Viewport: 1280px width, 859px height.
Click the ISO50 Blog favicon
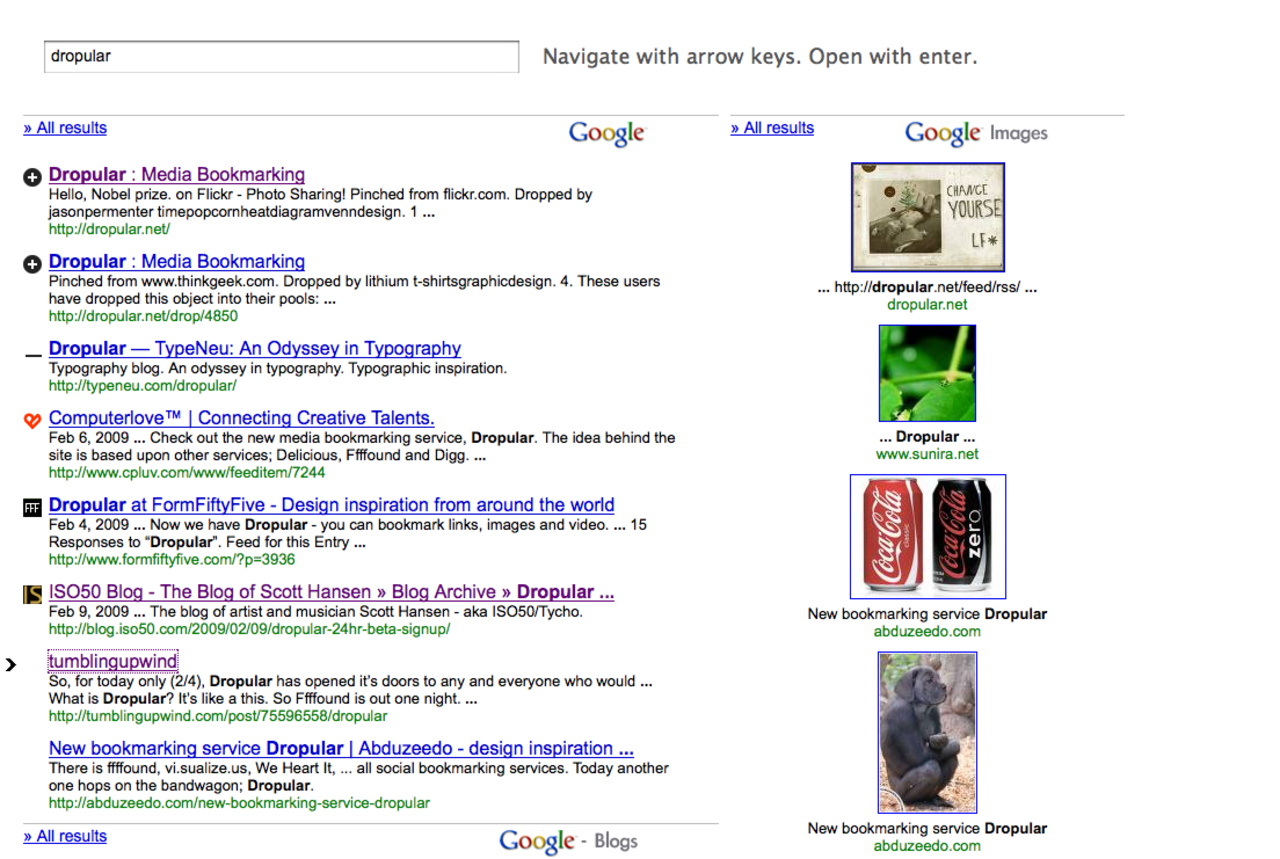pos(32,595)
